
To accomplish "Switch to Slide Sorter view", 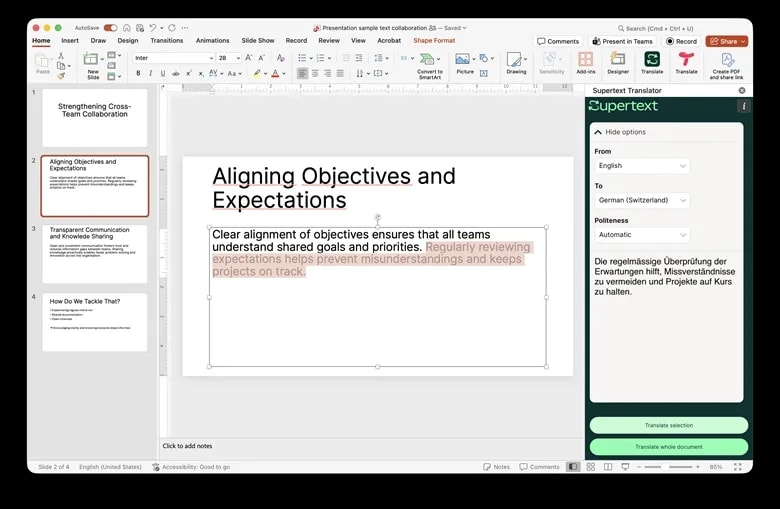I will click(590, 467).
